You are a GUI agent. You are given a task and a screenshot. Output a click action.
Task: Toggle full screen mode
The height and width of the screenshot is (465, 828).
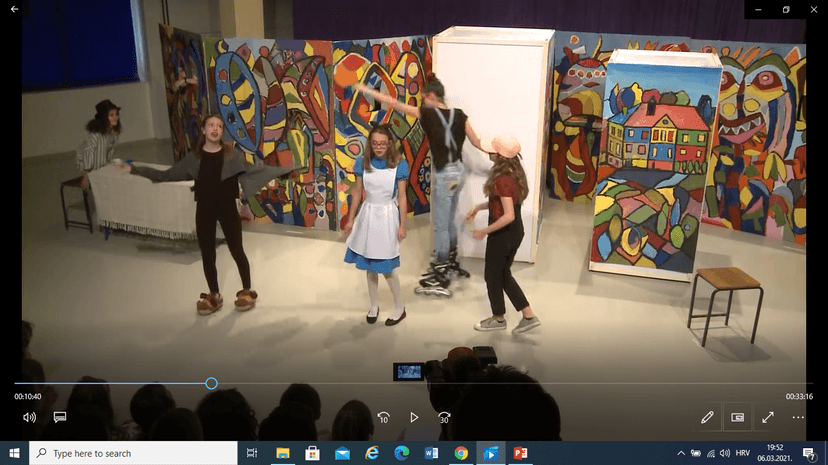click(768, 417)
